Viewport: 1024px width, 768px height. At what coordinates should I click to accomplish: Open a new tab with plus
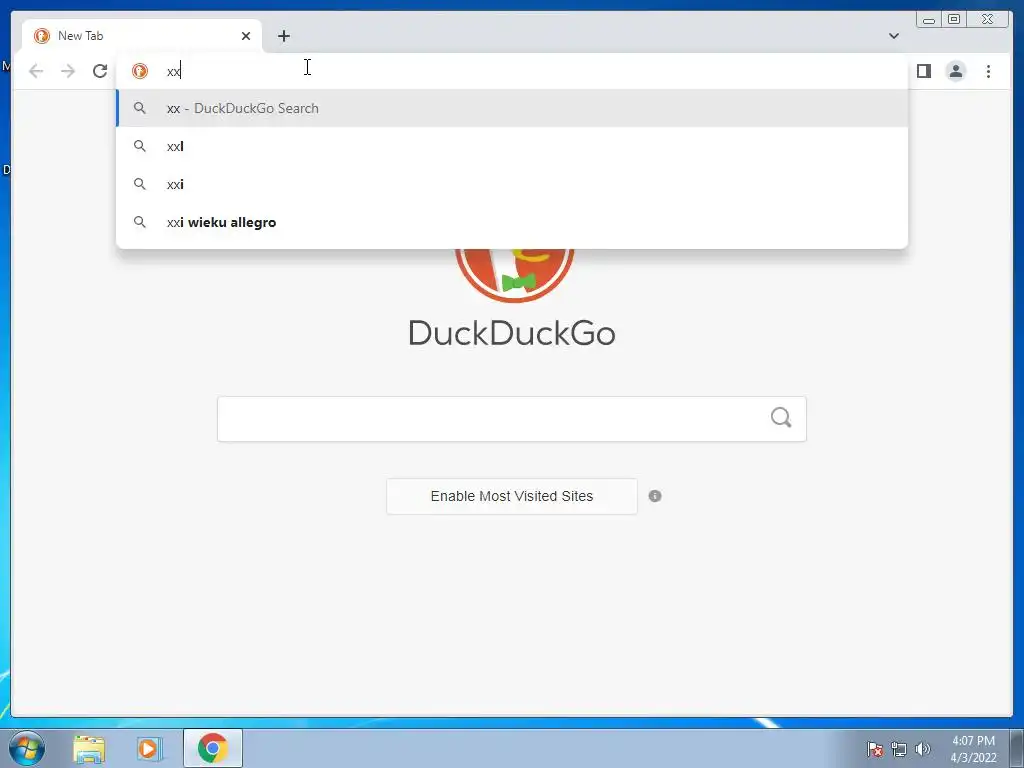283,36
